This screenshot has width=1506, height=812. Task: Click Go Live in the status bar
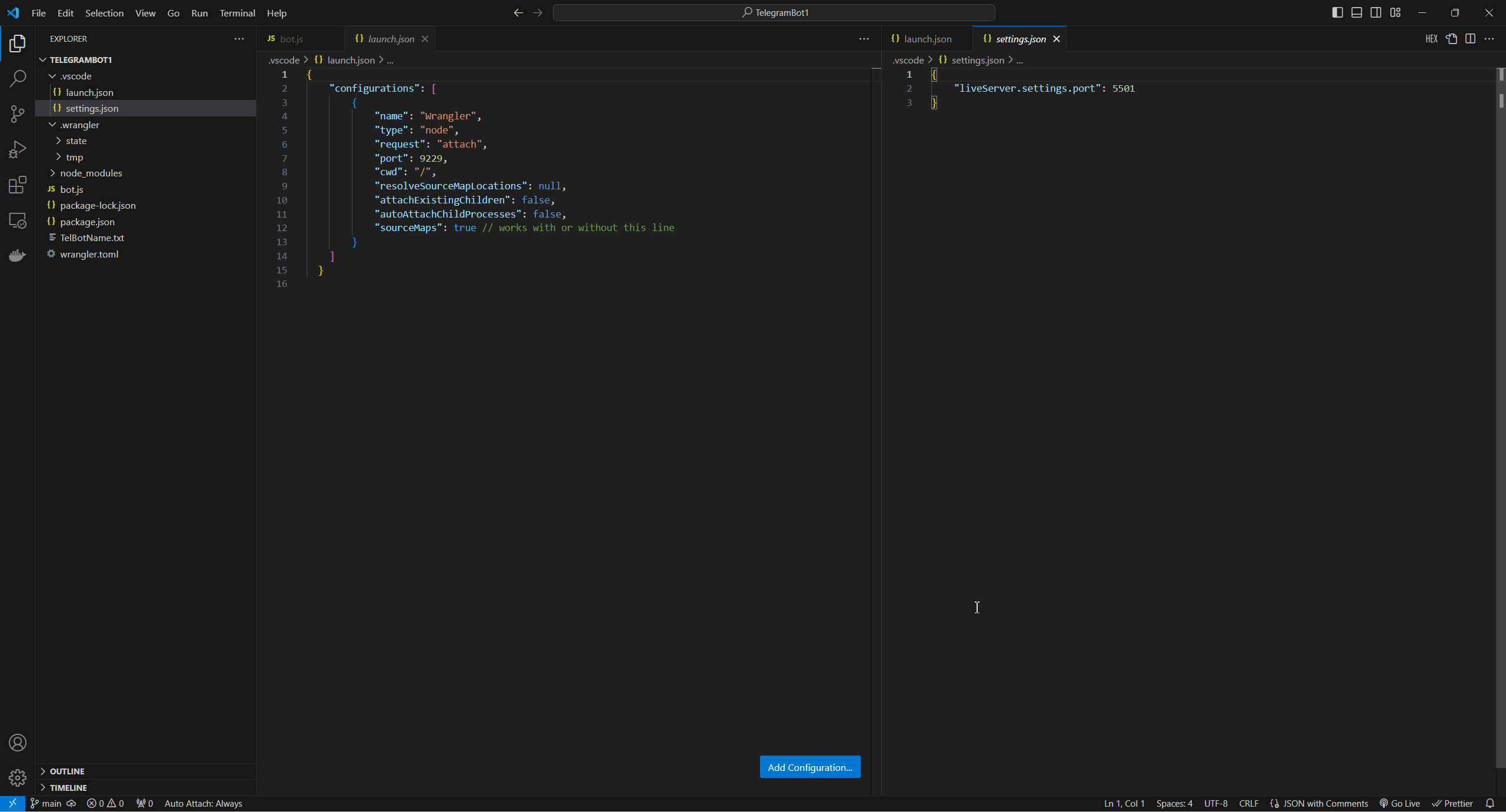coord(1400,803)
